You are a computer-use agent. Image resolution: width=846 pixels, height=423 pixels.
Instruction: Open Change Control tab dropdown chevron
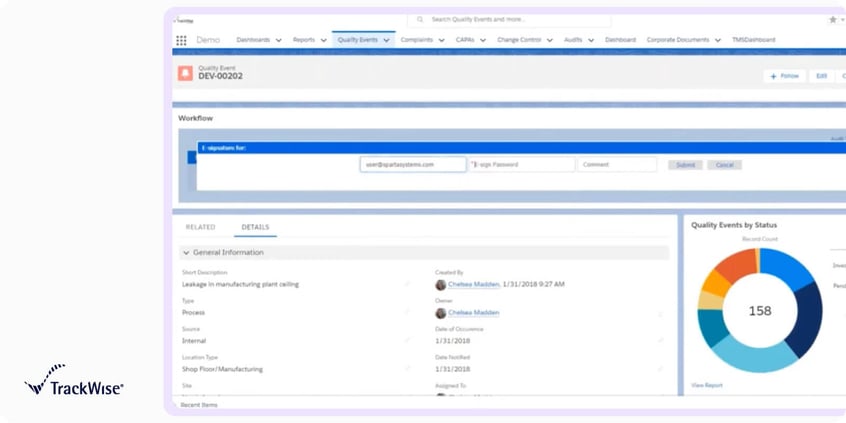coord(550,40)
